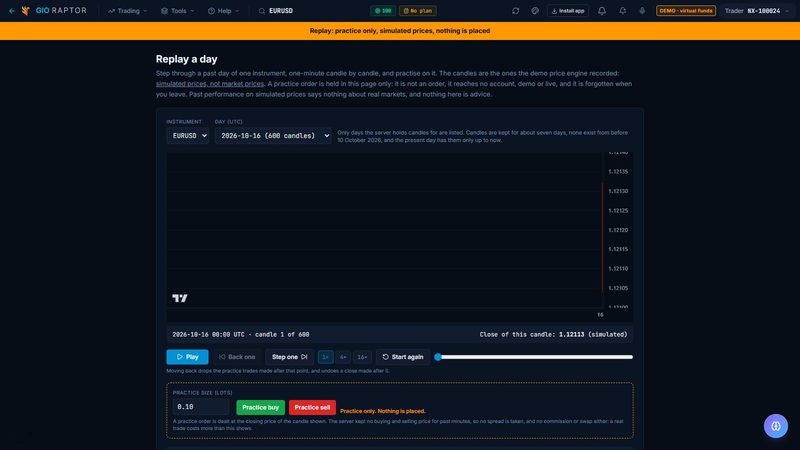Viewport: 800px width, 450px height.
Task: Click the microphone icon in header
Action: tap(642, 11)
